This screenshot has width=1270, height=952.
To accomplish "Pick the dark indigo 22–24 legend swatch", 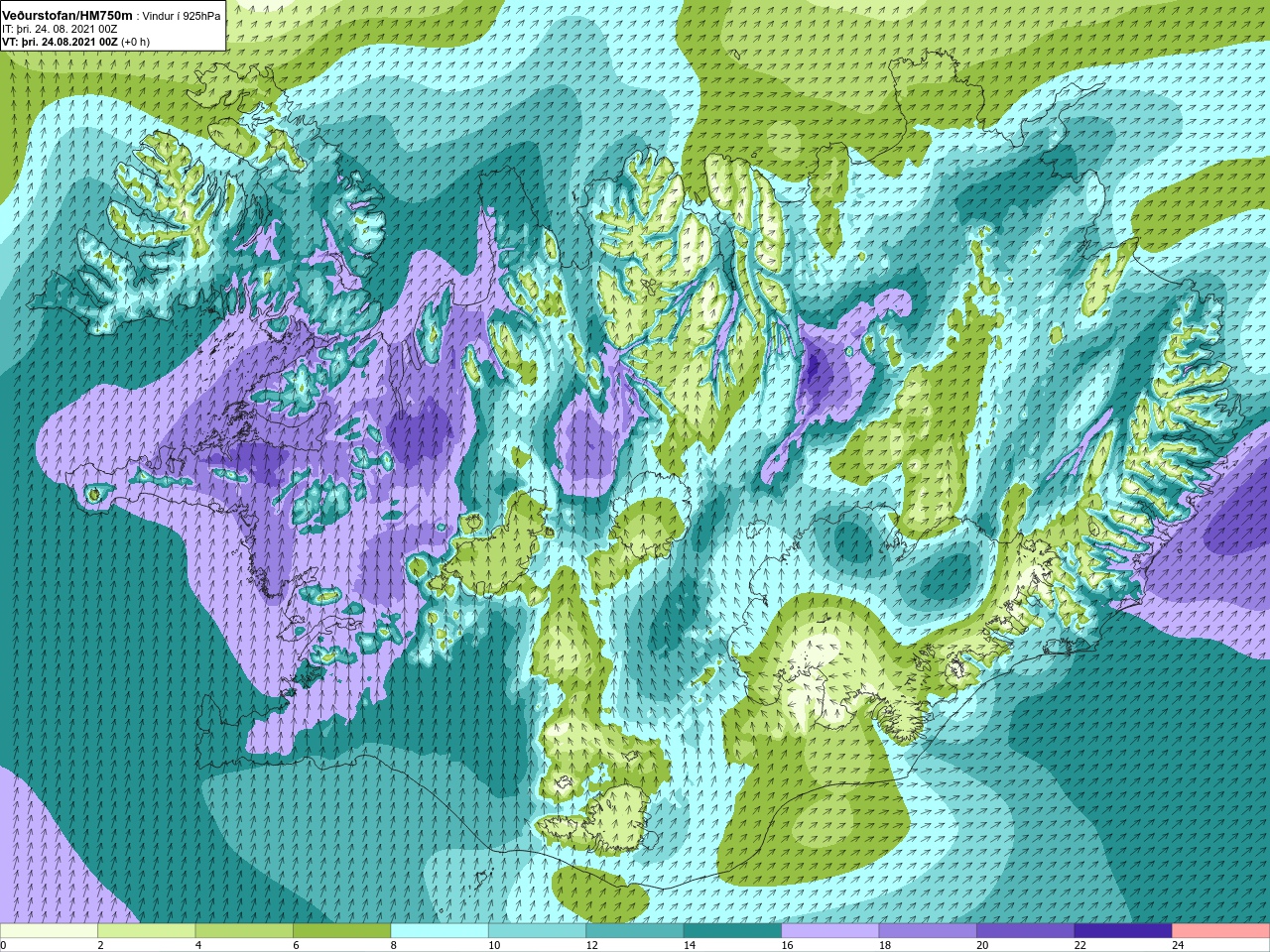I will 1123,931.
